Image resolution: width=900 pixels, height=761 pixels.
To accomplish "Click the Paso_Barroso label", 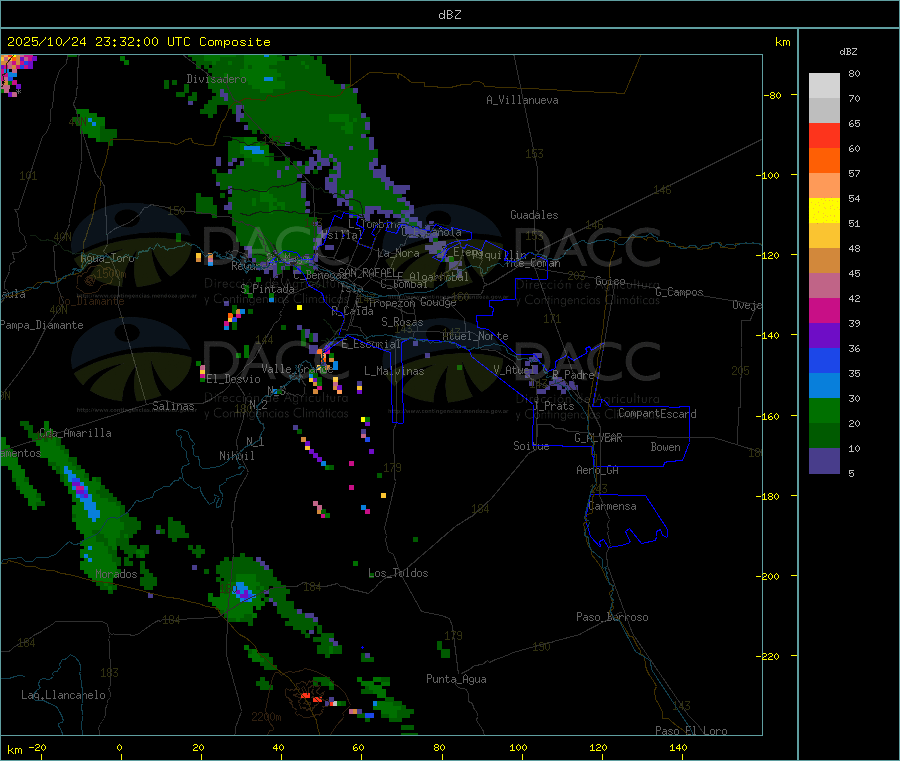I will click(x=612, y=617).
